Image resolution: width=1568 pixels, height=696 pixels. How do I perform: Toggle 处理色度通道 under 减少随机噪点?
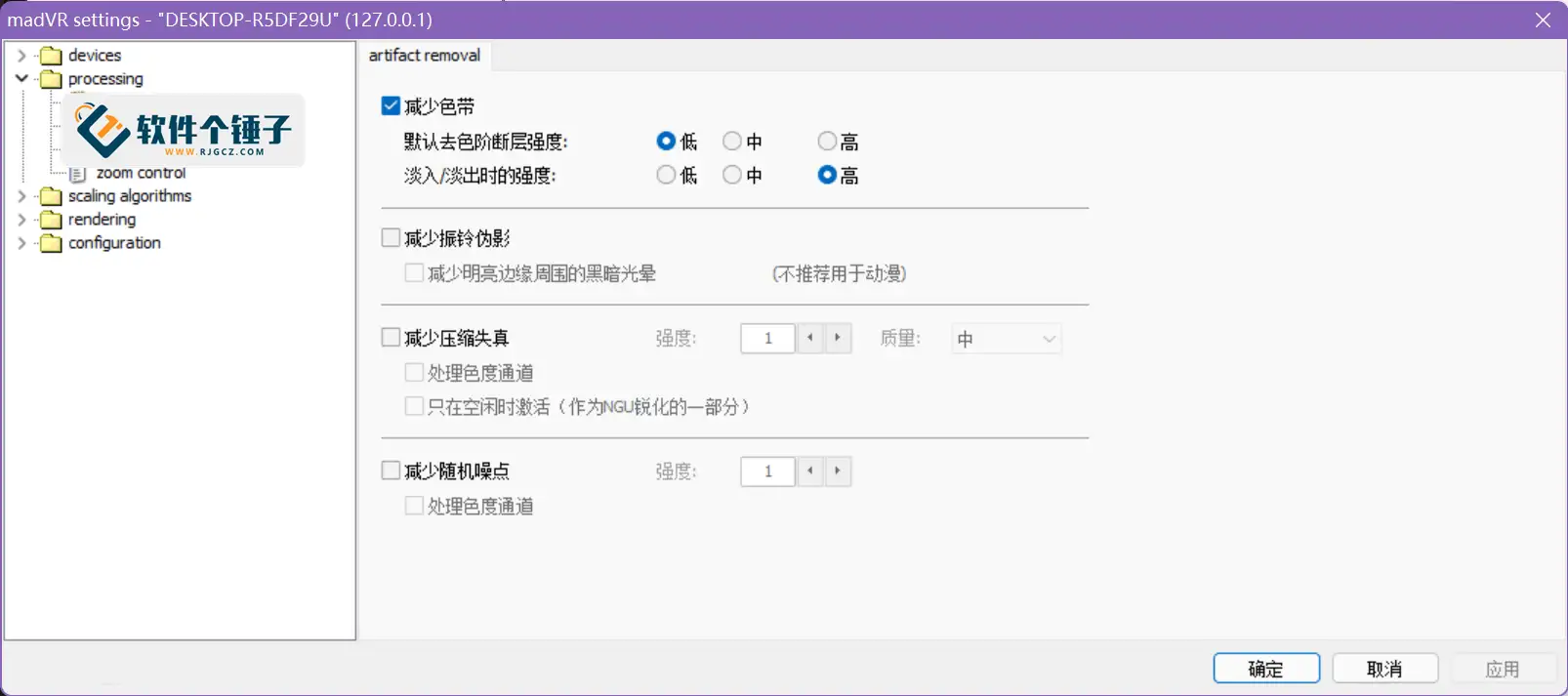tap(414, 506)
